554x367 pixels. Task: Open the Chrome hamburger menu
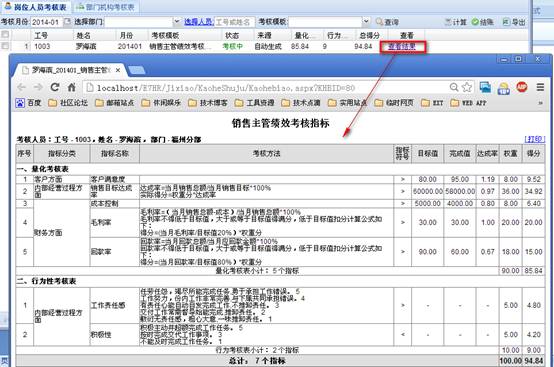pos(540,87)
